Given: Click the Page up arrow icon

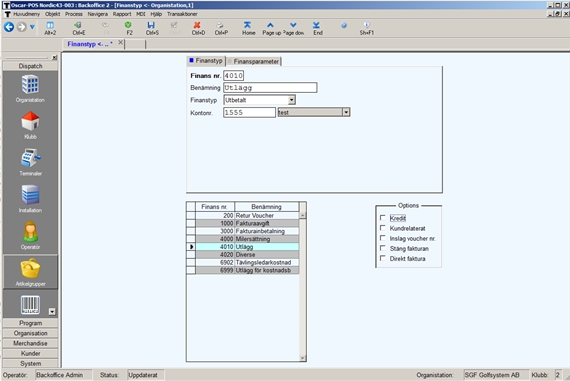Looking at the screenshot, I should pyautogui.click(x=270, y=25).
